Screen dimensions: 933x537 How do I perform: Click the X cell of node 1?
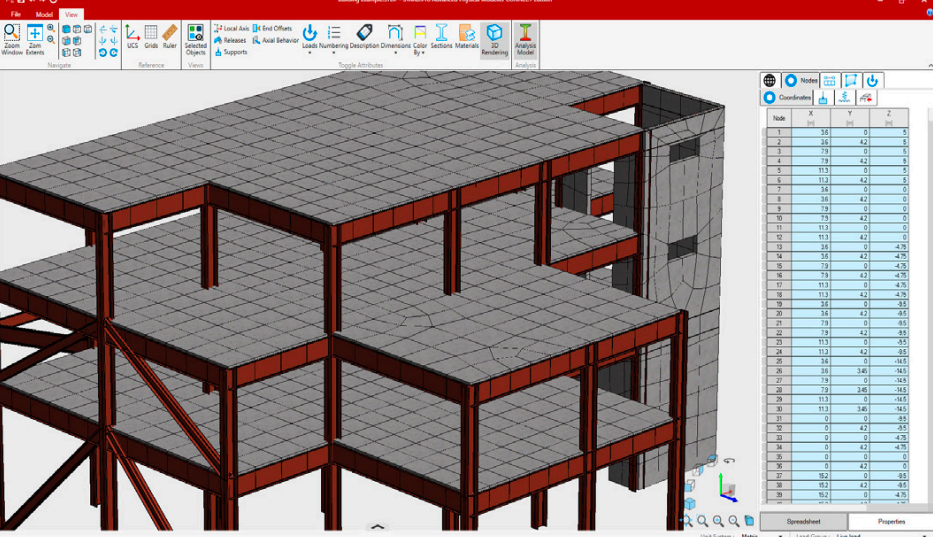tap(811, 132)
